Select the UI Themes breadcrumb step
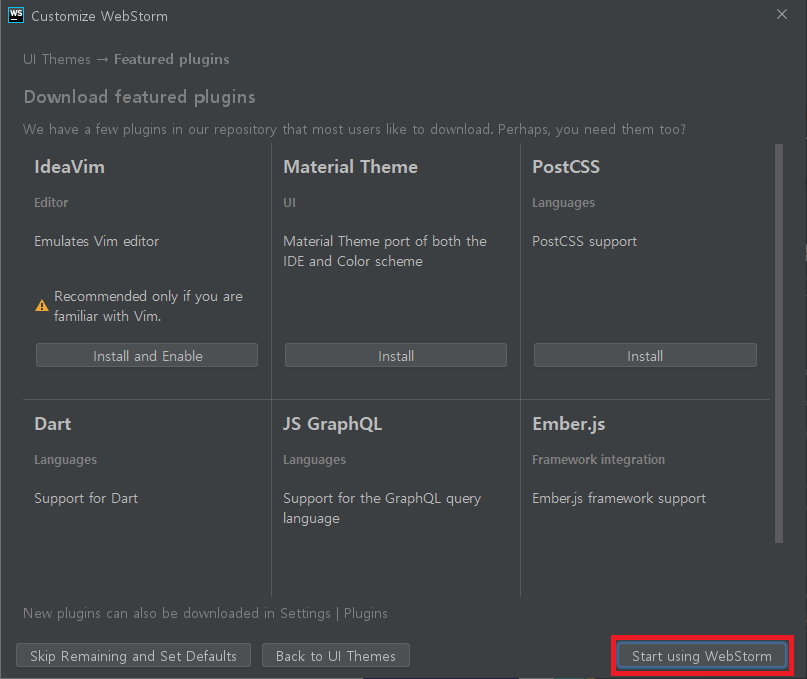This screenshot has width=807, height=679. coord(57,59)
